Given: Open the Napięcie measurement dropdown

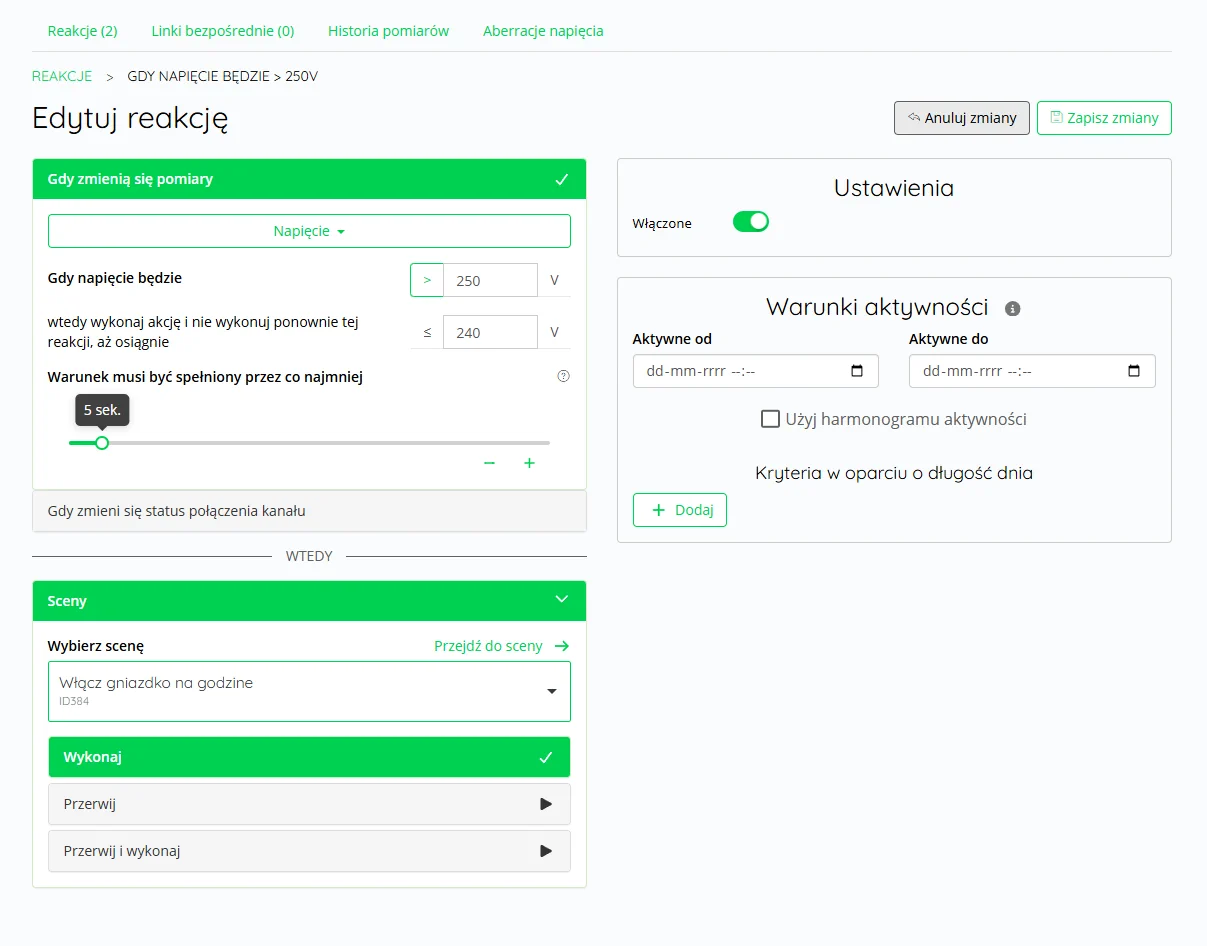Looking at the screenshot, I should (309, 230).
